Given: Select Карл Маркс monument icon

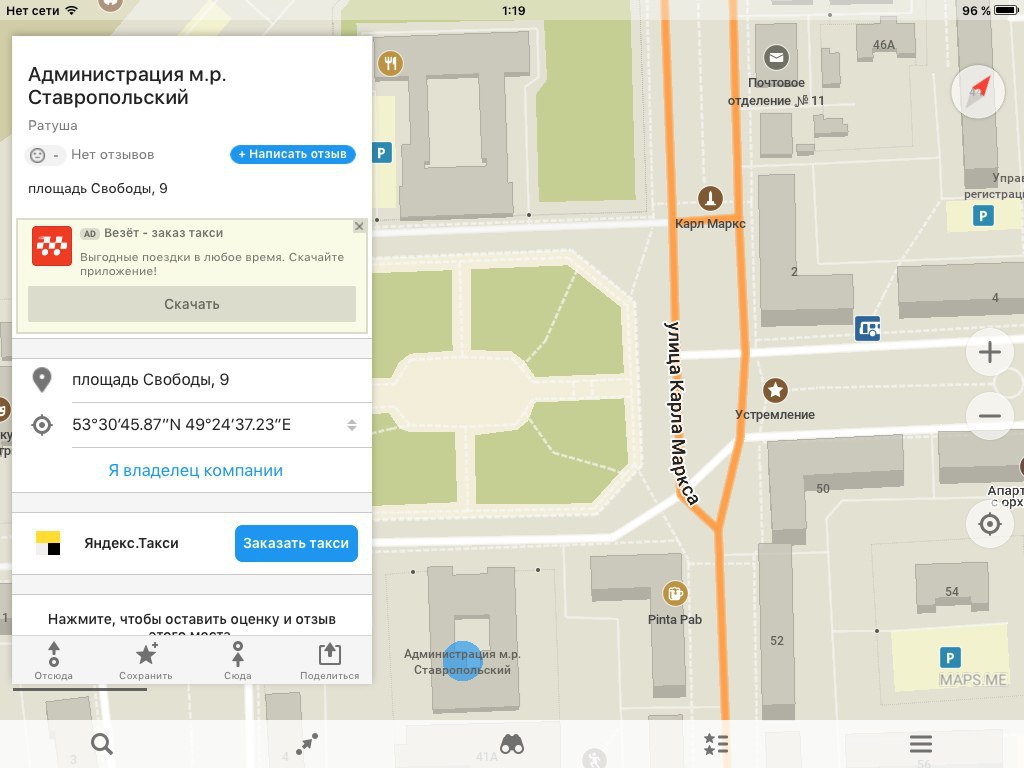Looking at the screenshot, I should click(710, 197).
